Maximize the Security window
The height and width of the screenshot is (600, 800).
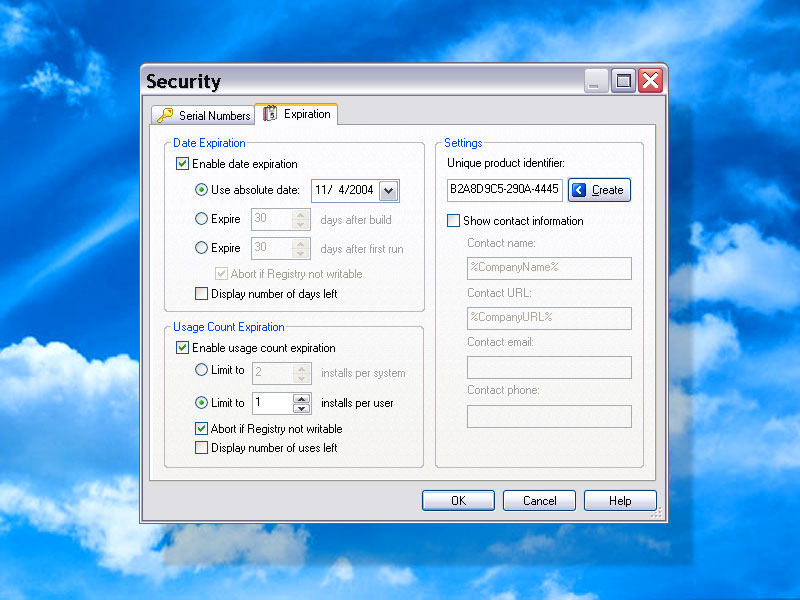pos(623,81)
